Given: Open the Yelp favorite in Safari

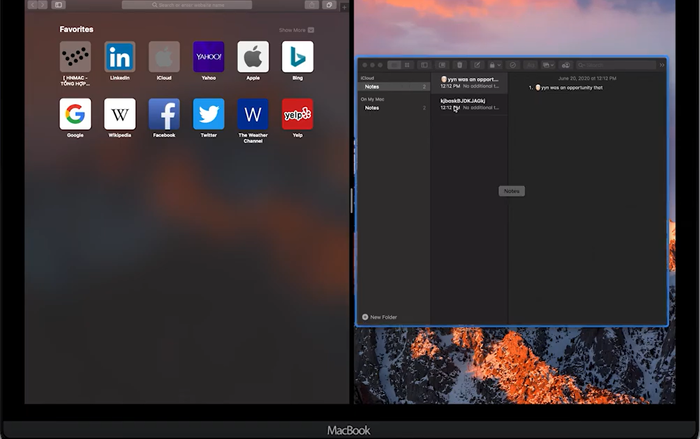Looking at the screenshot, I should [x=297, y=114].
